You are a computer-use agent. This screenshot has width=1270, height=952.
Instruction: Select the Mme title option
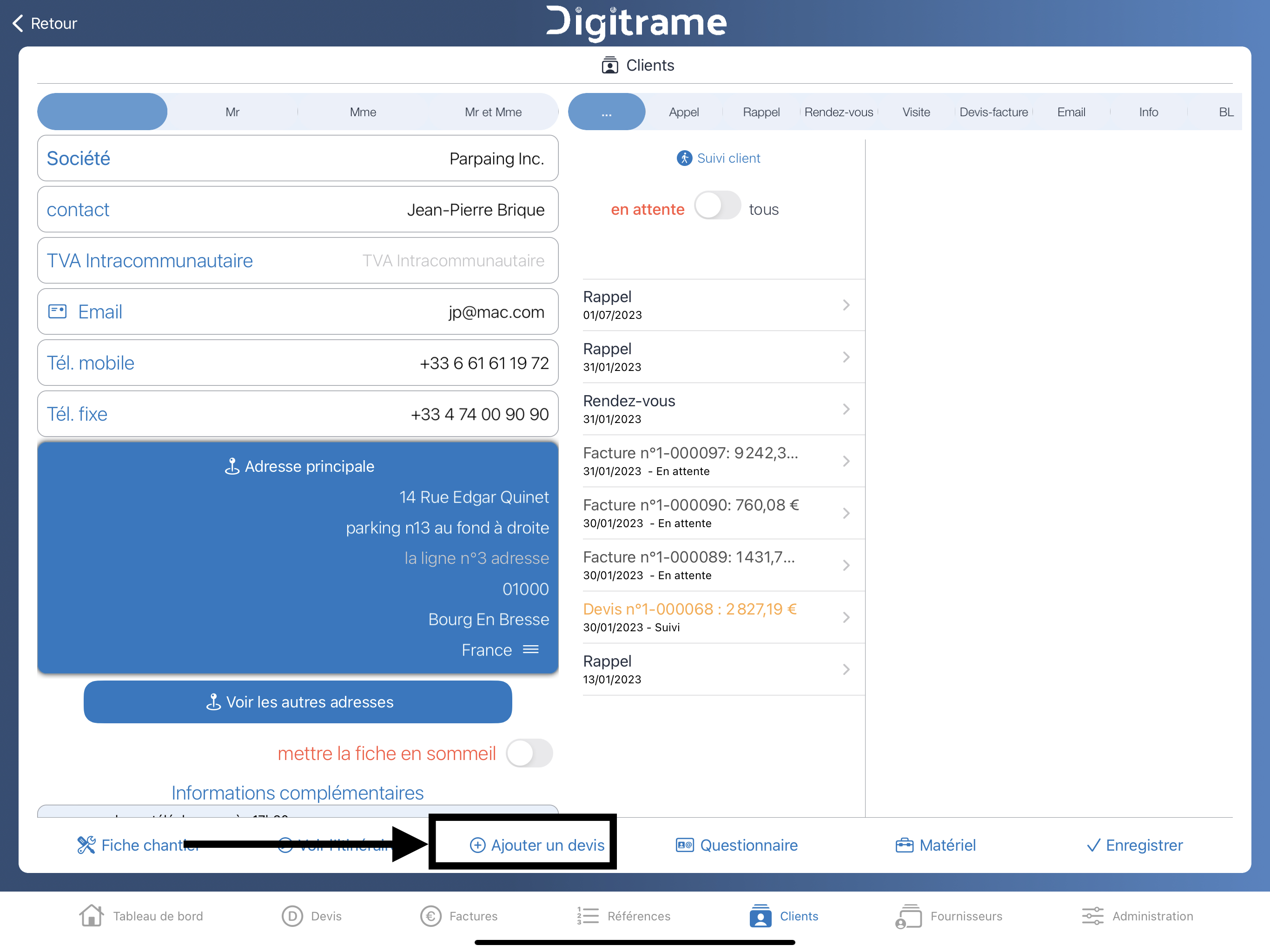click(x=363, y=112)
